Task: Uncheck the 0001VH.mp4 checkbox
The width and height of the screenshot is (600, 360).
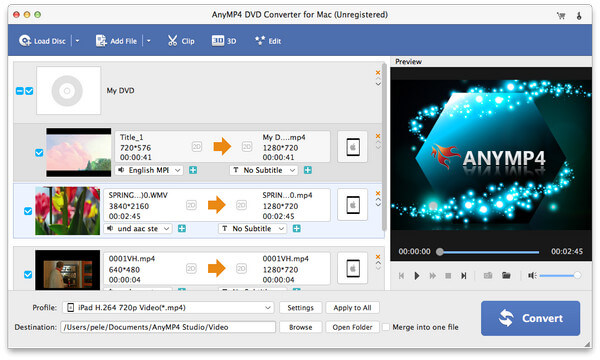Action: click(28, 274)
